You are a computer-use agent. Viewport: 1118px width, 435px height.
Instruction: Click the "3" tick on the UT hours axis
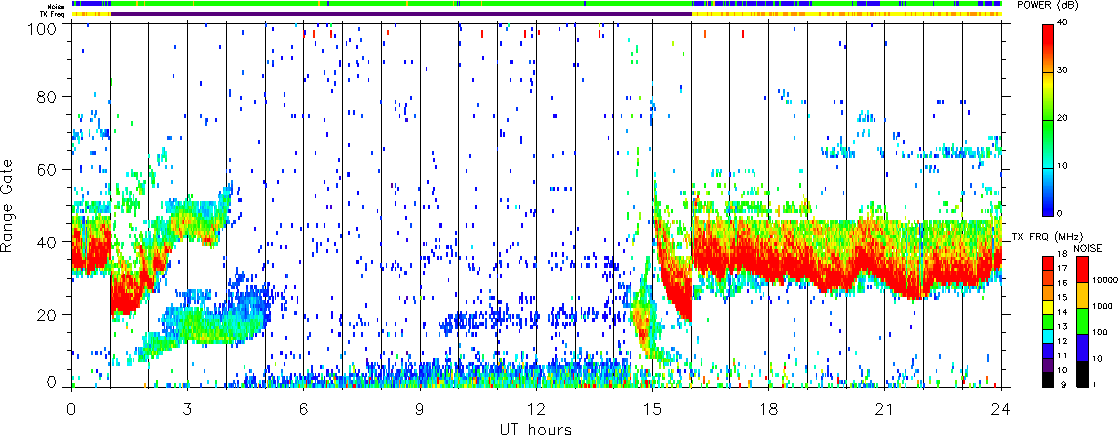(x=188, y=409)
